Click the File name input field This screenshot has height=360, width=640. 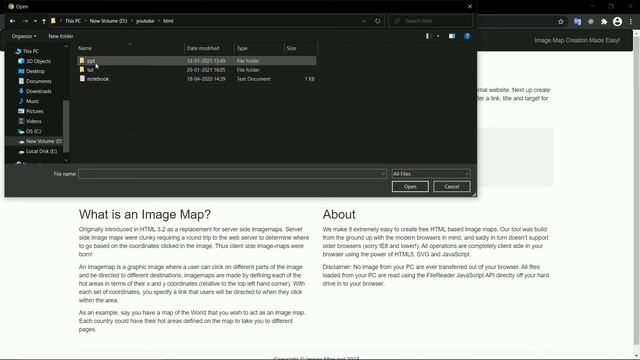click(x=232, y=174)
